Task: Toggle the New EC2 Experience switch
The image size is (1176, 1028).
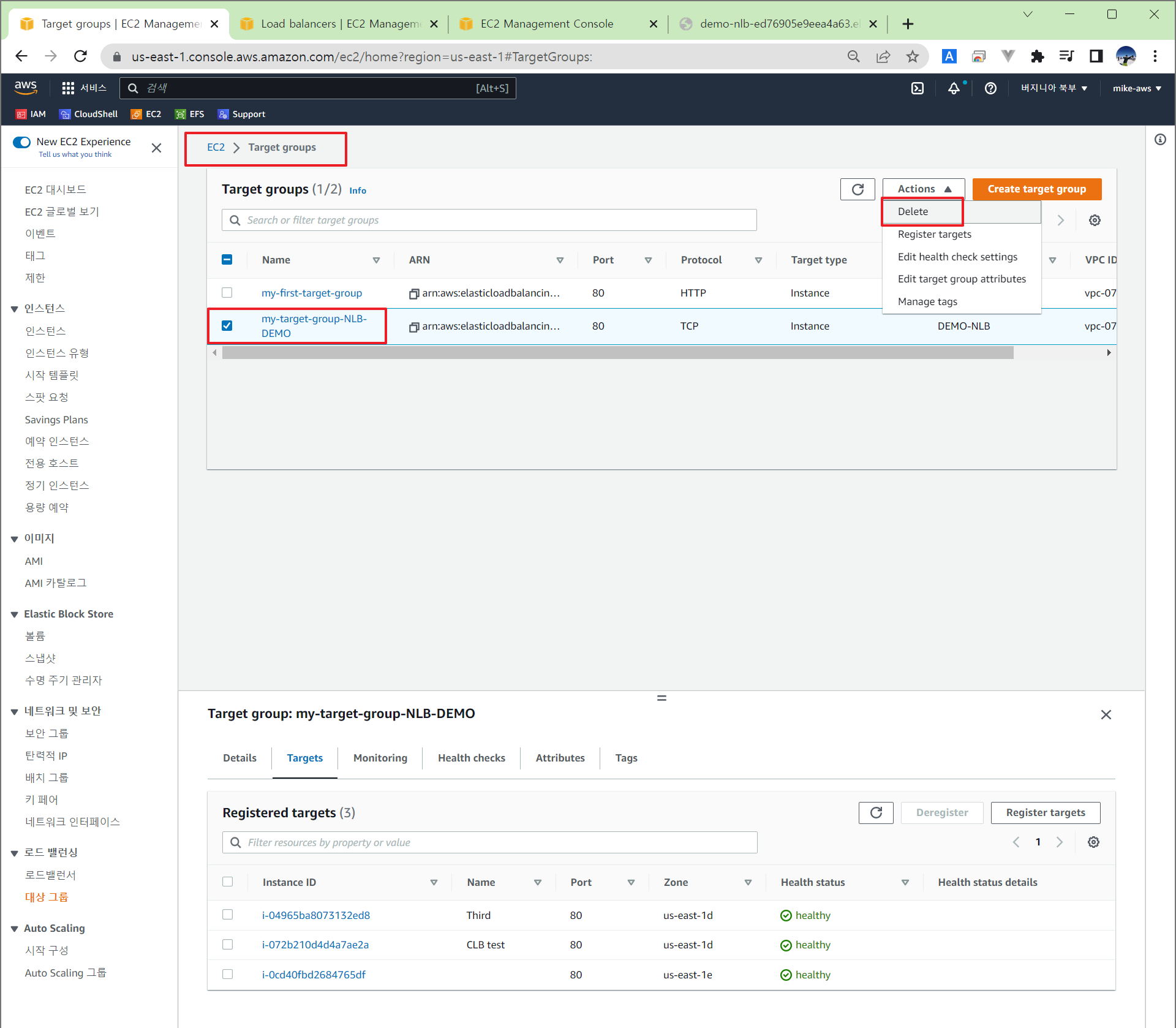Action: [x=22, y=142]
